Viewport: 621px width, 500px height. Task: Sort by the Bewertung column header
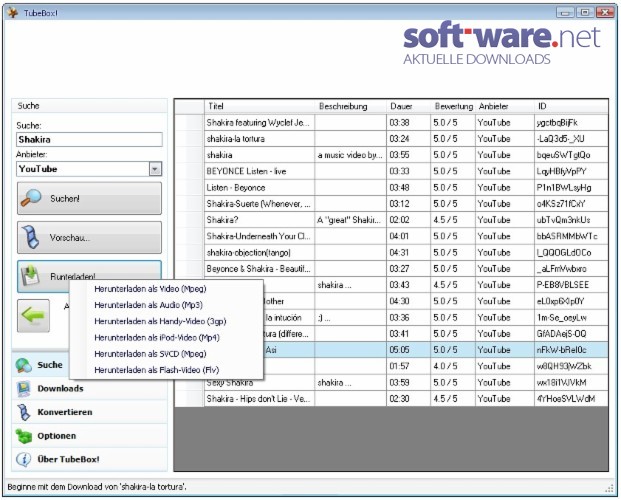[453, 106]
